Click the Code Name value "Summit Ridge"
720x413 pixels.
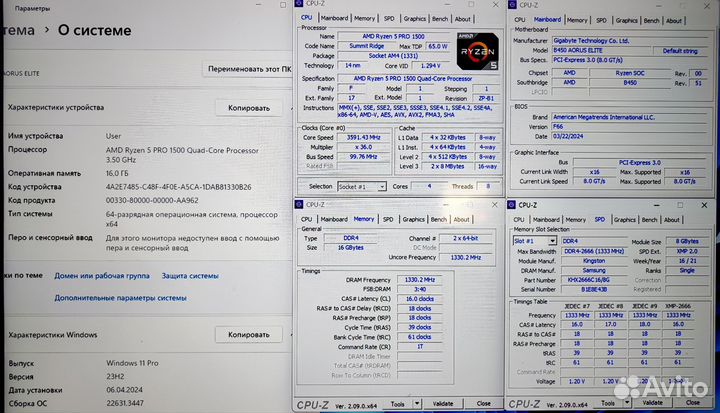(x=366, y=46)
